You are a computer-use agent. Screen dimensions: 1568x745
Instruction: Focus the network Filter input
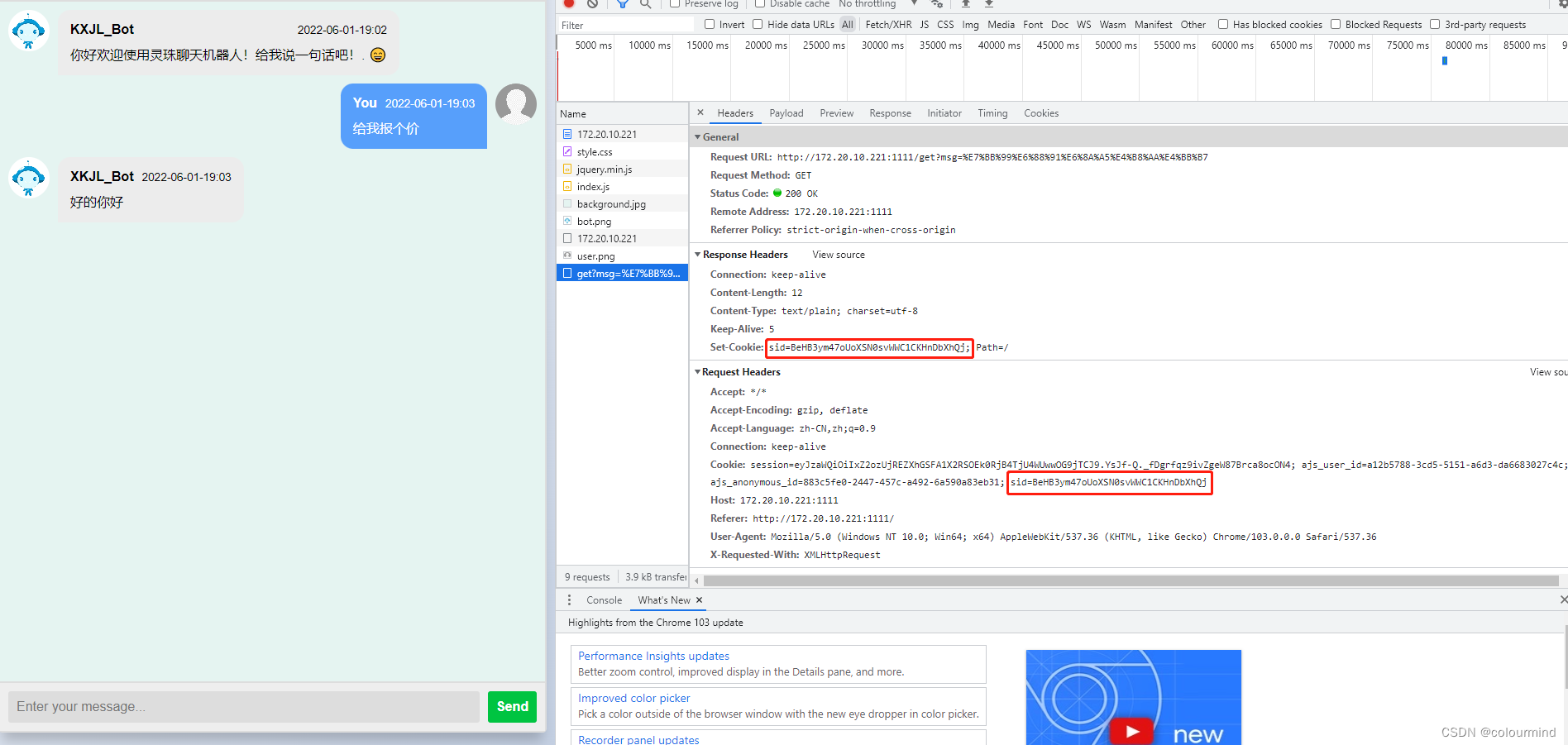pyautogui.click(x=626, y=25)
